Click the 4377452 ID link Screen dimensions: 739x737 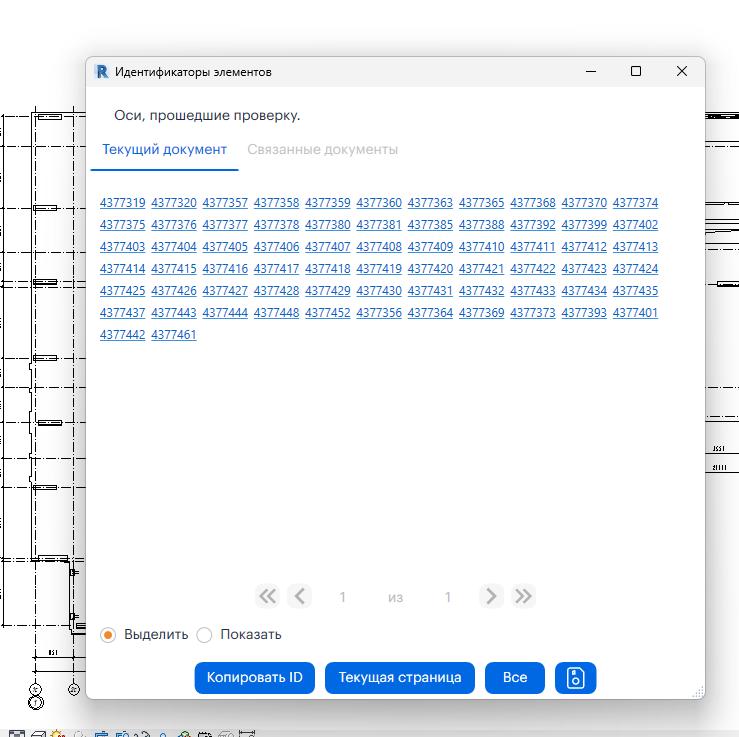[328, 312]
